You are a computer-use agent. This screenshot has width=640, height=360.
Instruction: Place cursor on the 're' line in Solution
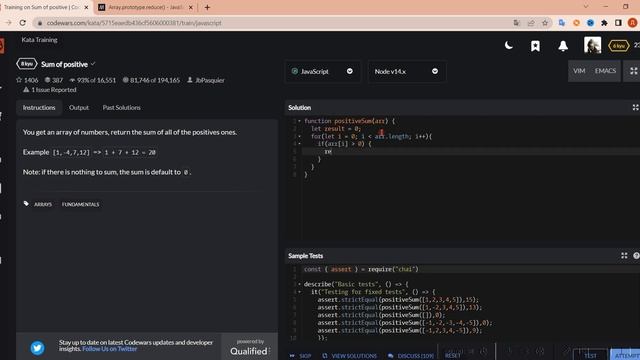[x=471, y=151]
